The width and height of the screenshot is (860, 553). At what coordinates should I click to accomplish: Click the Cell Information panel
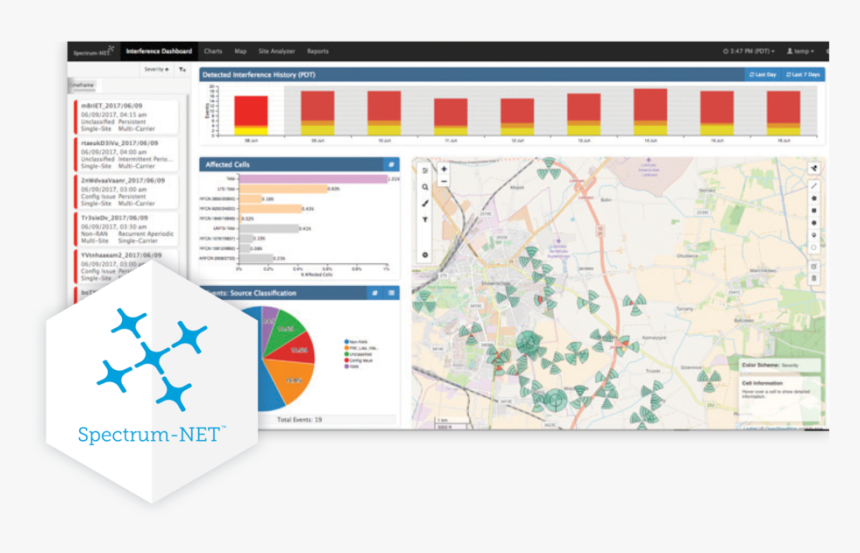[x=779, y=398]
